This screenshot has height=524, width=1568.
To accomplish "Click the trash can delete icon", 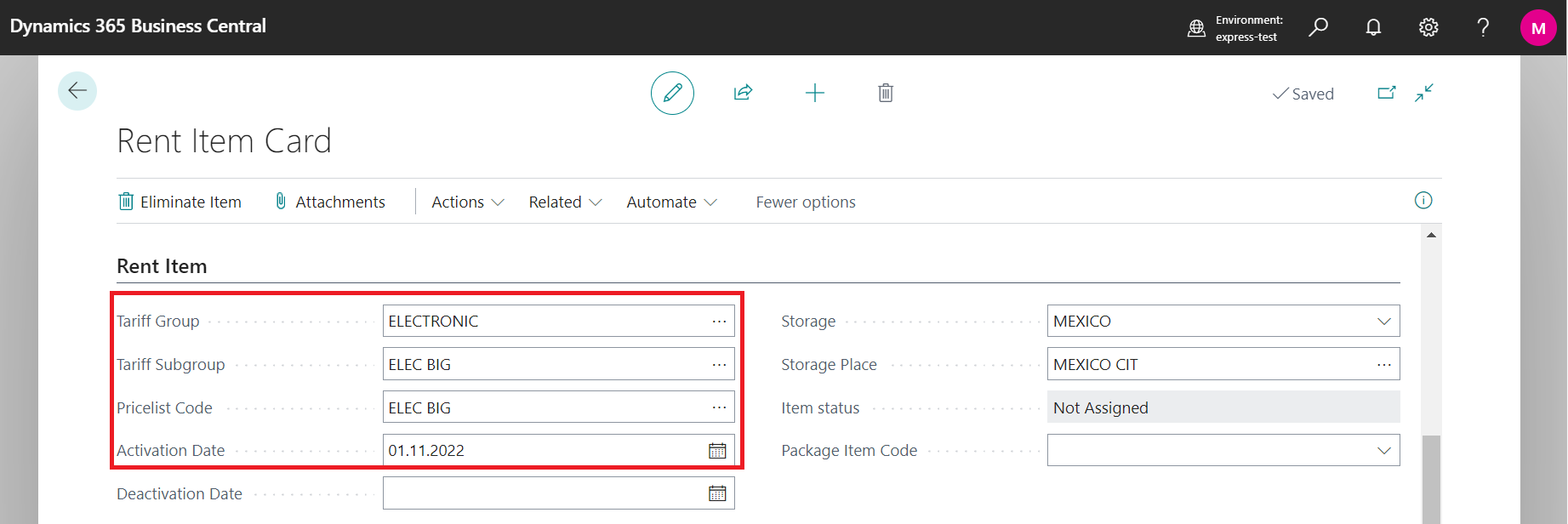I will click(886, 93).
